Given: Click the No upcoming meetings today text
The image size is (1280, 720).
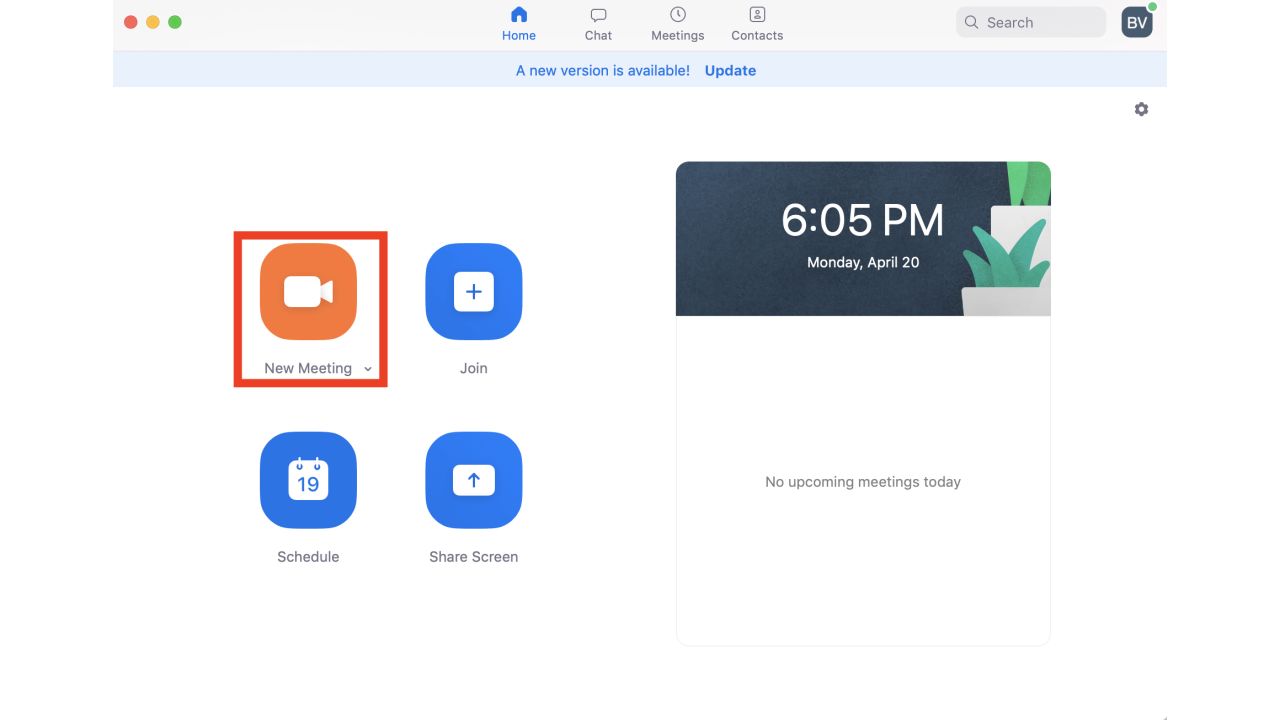Looking at the screenshot, I should point(863,482).
